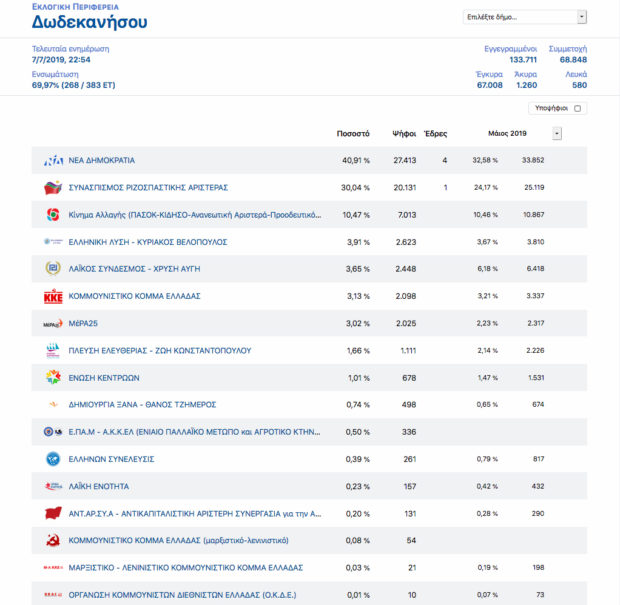
Task: Click the 33.852 May votes value
Action: coord(533,160)
